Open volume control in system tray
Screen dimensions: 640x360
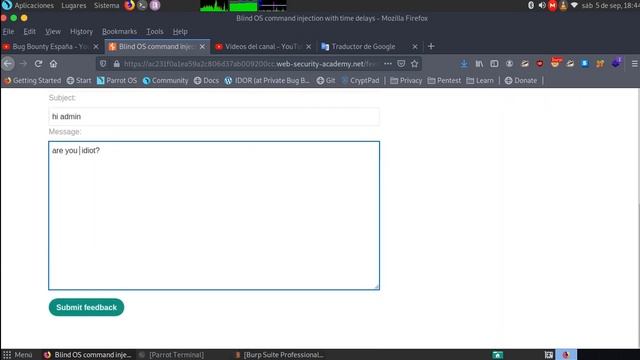[542, 5]
